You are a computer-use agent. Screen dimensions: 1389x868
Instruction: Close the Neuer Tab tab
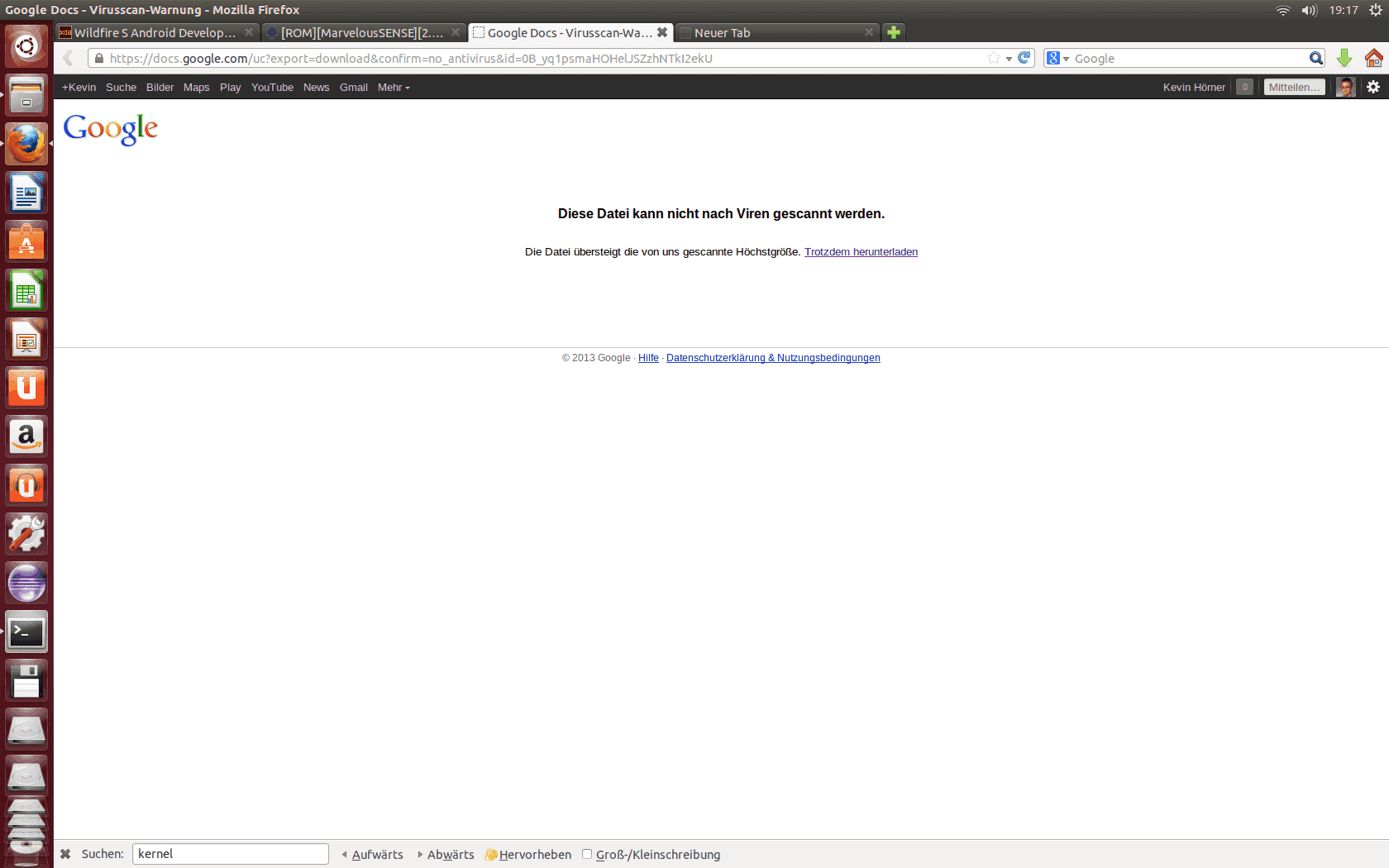(869, 32)
